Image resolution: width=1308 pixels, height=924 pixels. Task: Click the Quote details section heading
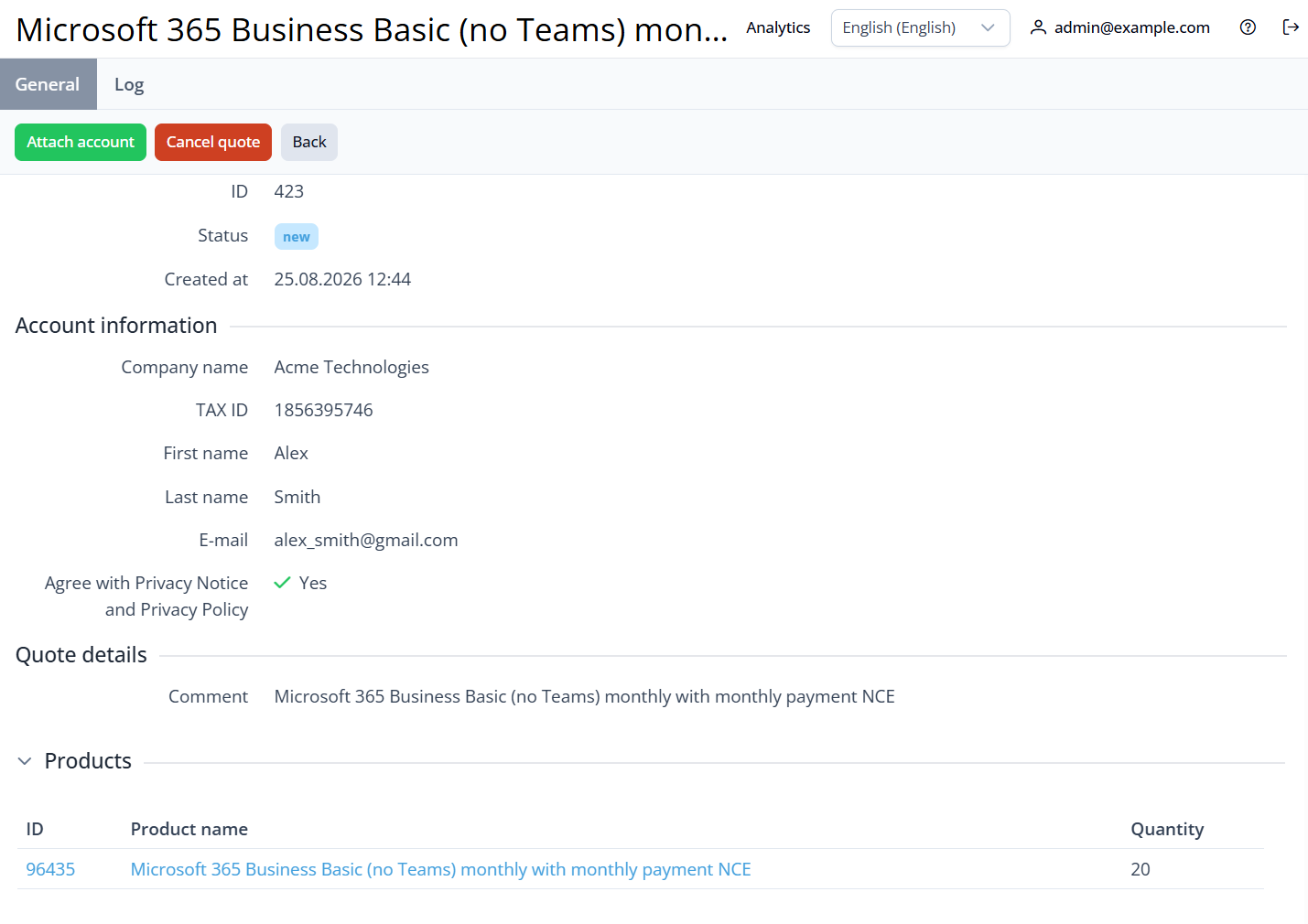pyautogui.click(x=81, y=655)
